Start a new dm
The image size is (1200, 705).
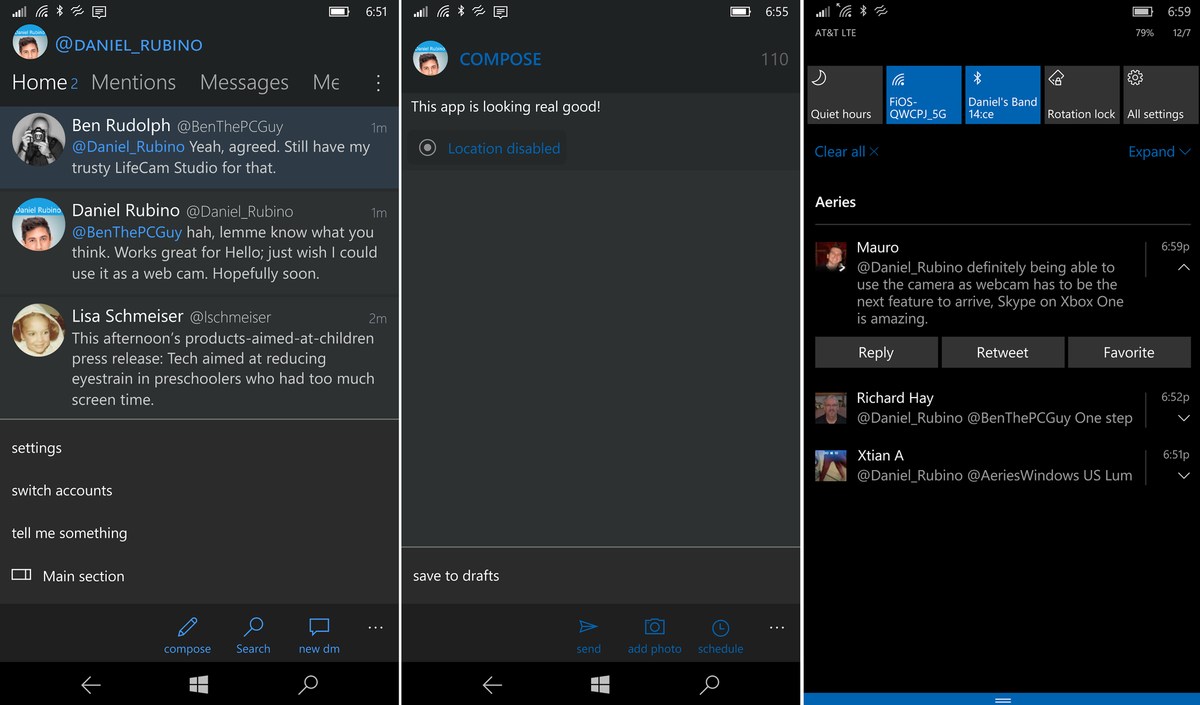318,633
